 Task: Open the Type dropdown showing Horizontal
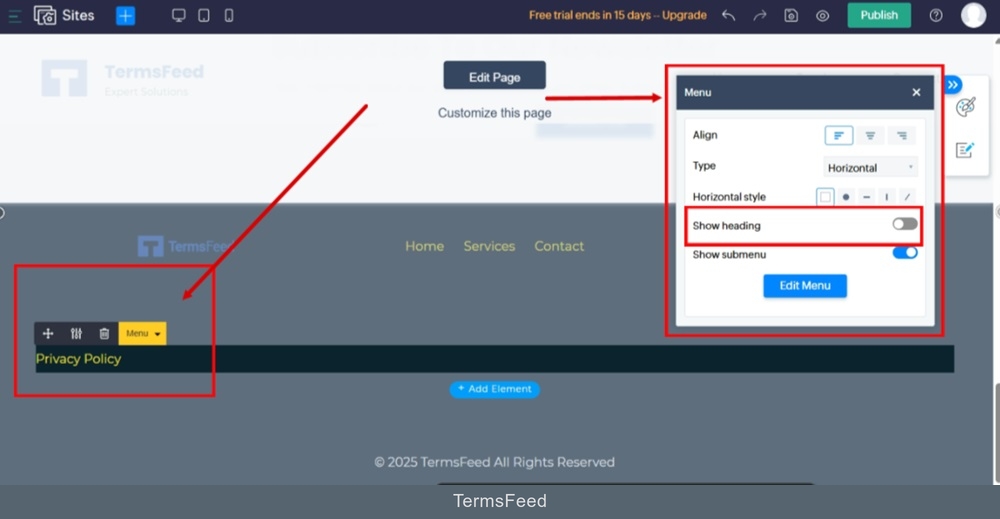coord(870,168)
